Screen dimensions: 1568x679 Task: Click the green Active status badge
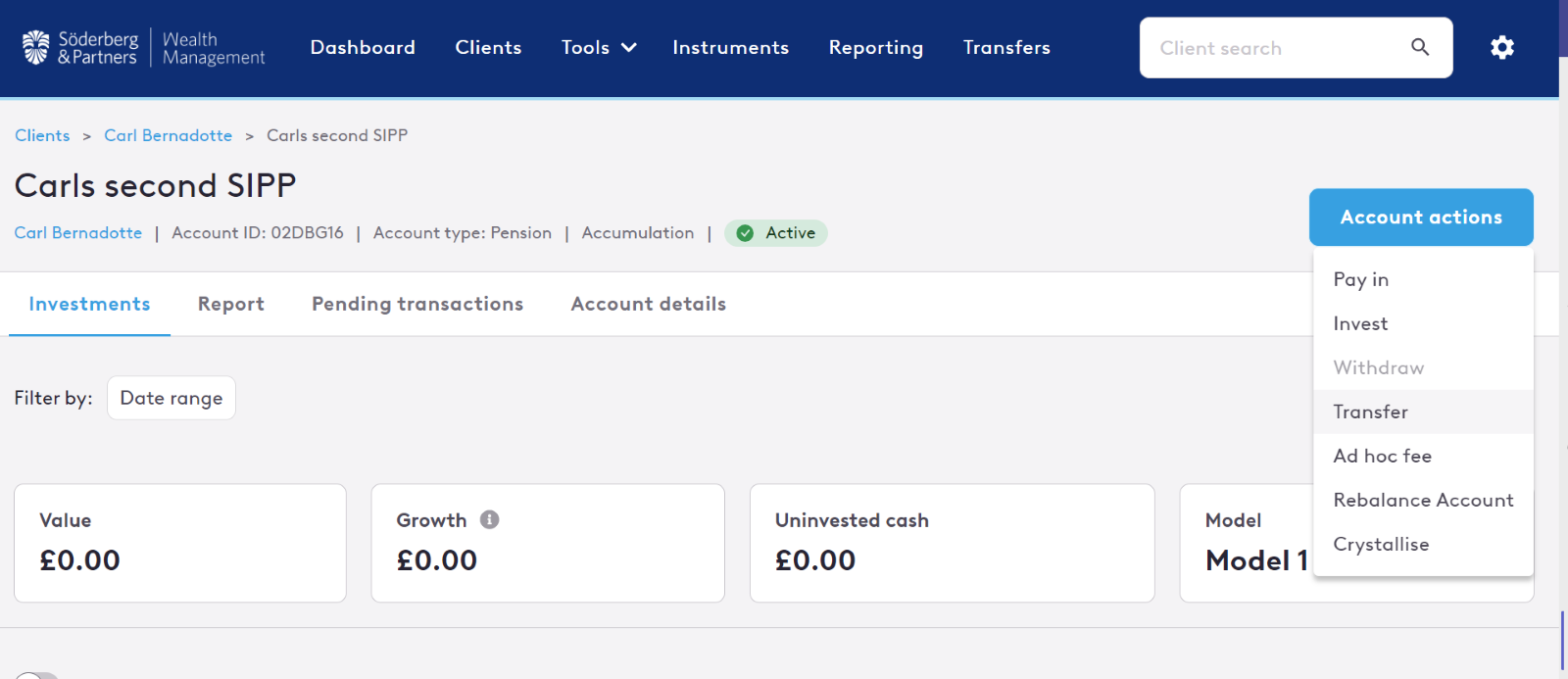pos(776,233)
